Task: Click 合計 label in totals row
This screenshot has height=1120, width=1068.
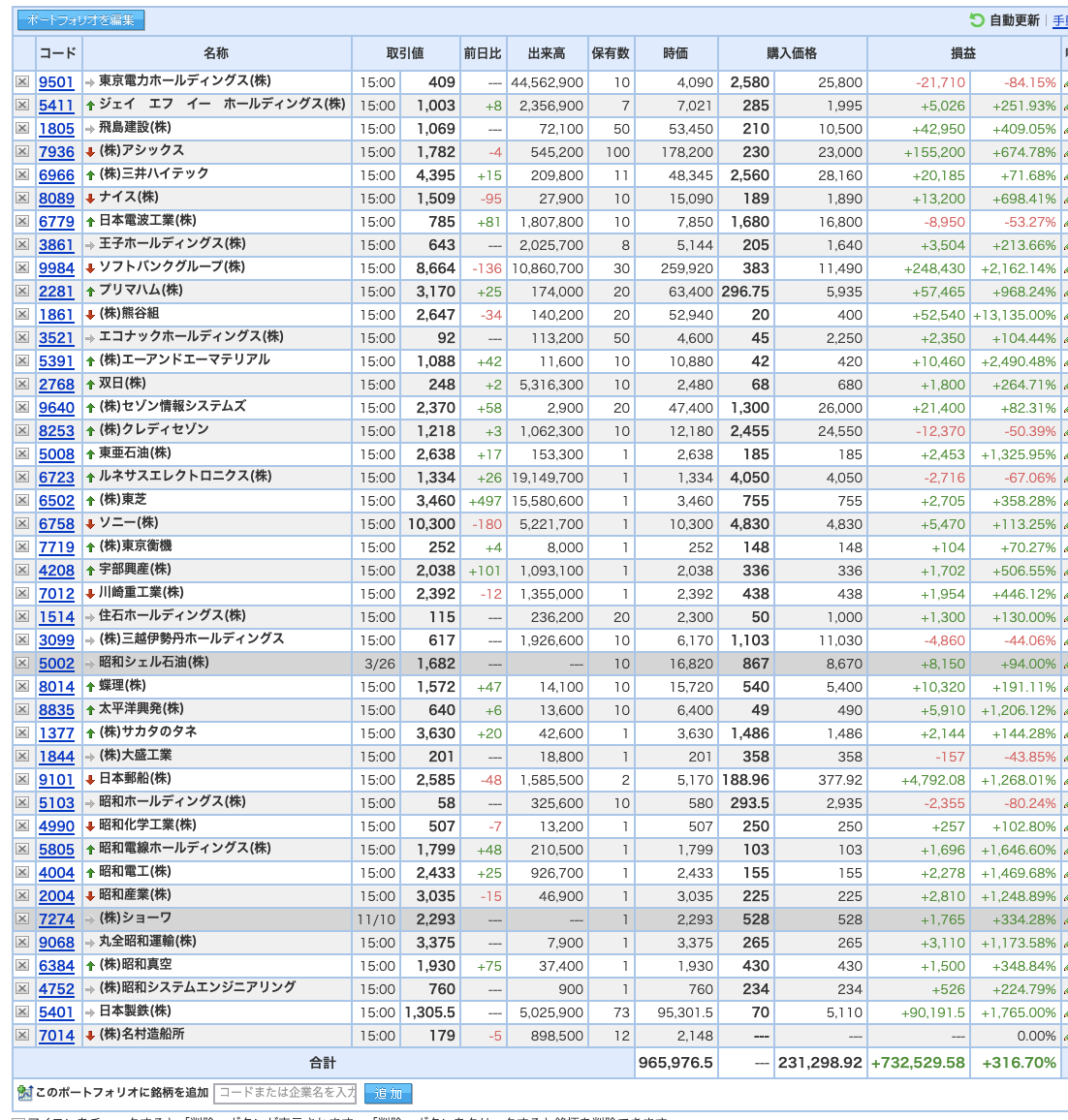Action: [323, 1063]
